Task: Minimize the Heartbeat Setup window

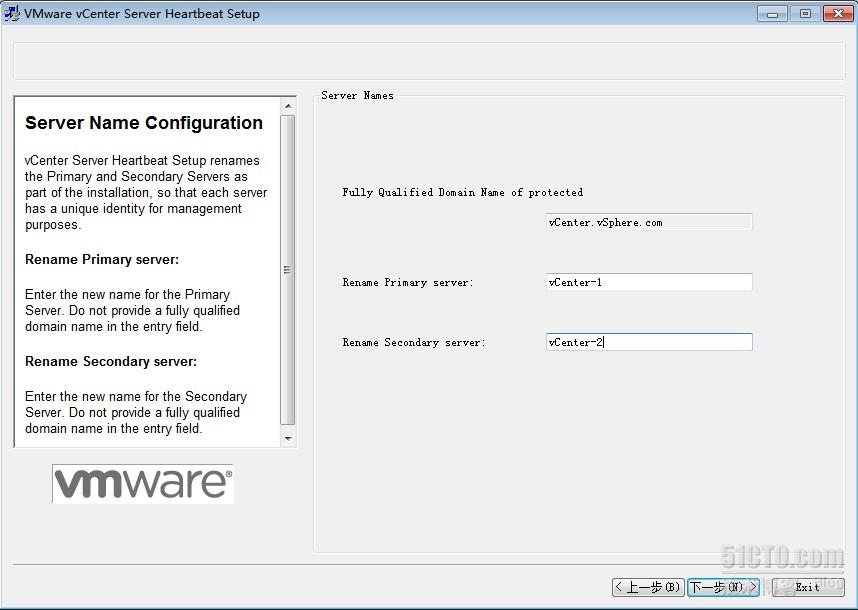Action: [x=772, y=14]
